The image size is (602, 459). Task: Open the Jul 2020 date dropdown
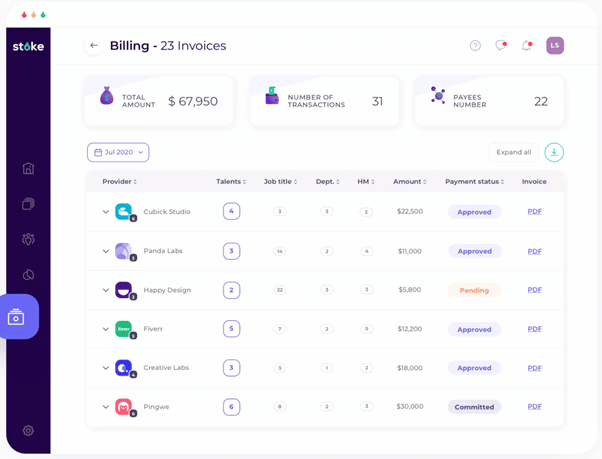pyautogui.click(x=118, y=152)
